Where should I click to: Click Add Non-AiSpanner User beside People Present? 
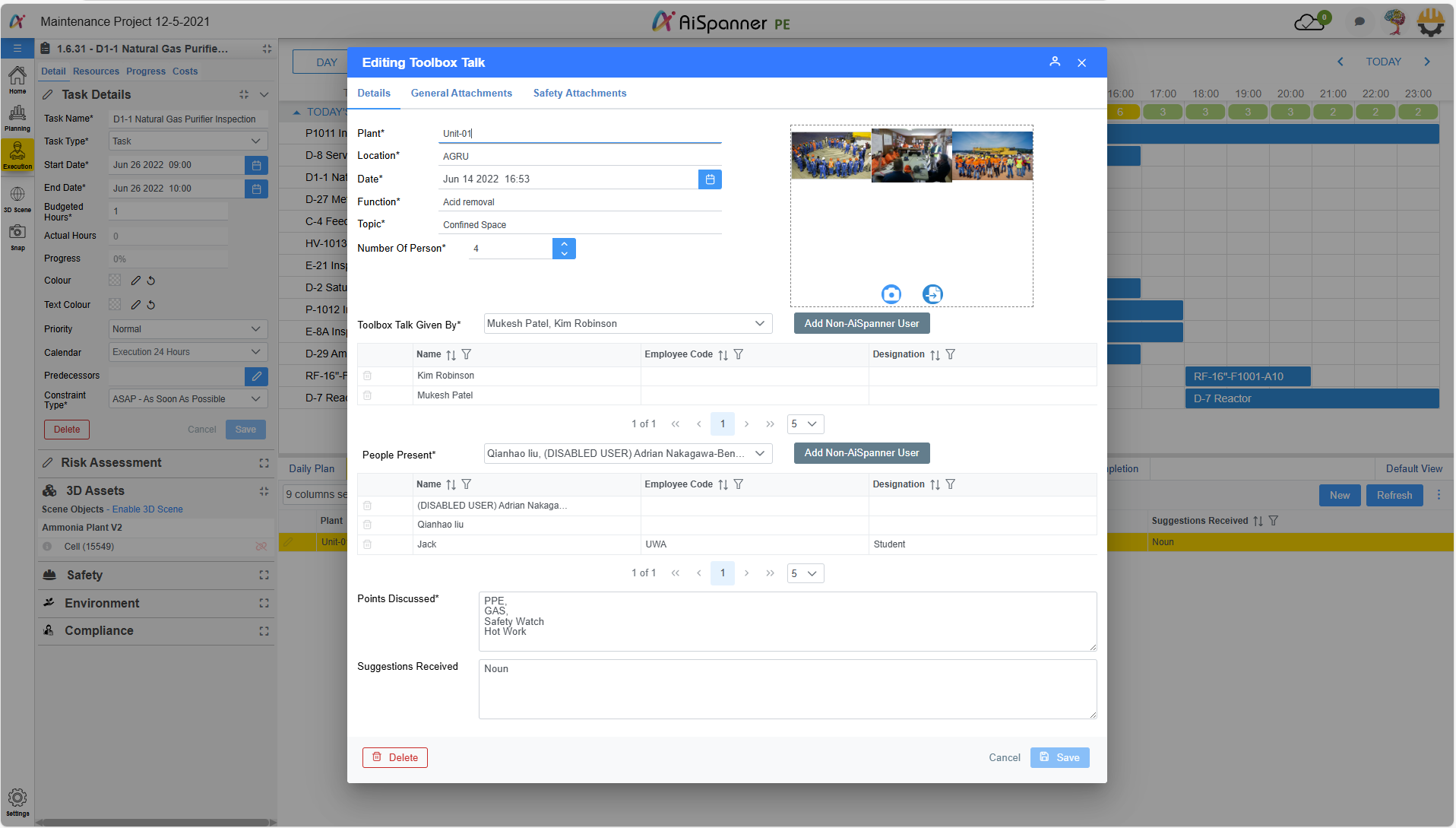pos(861,453)
